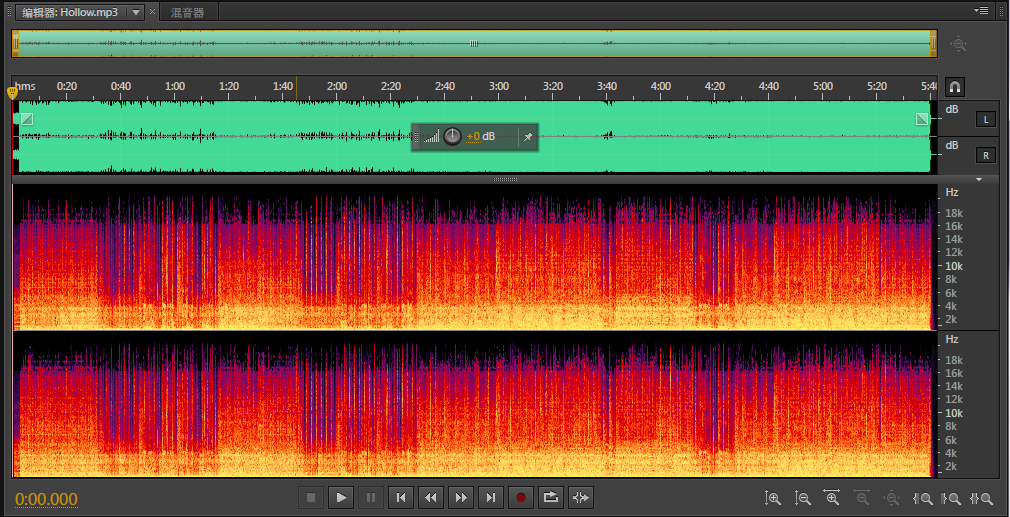Screen dimensions: 1010x517
Task: Click the fast forward transport button
Action: coord(460,496)
